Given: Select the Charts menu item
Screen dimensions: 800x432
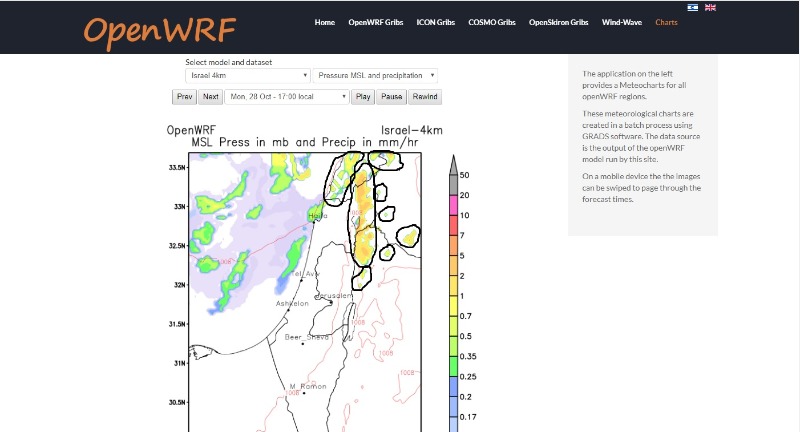Looking at the screenshot, I should click(x=666, y=22).
